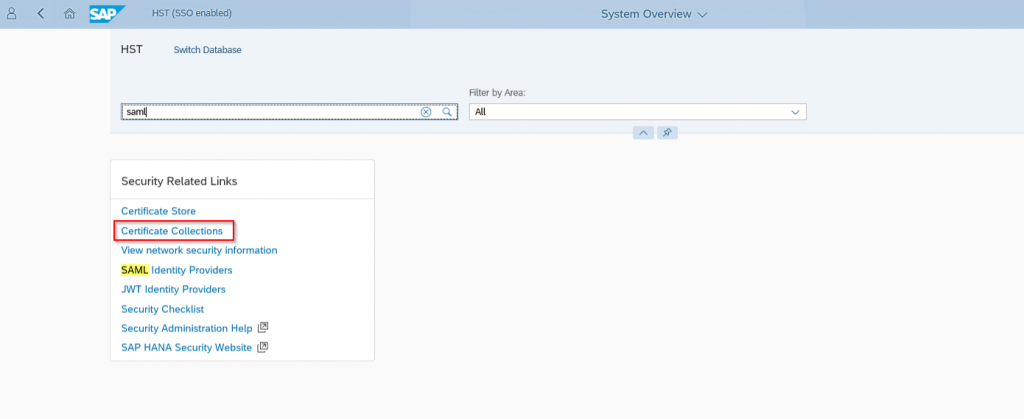Open SAP HANA Security Website link
The height and width of the screenshot is (419, 1024).
187,347
